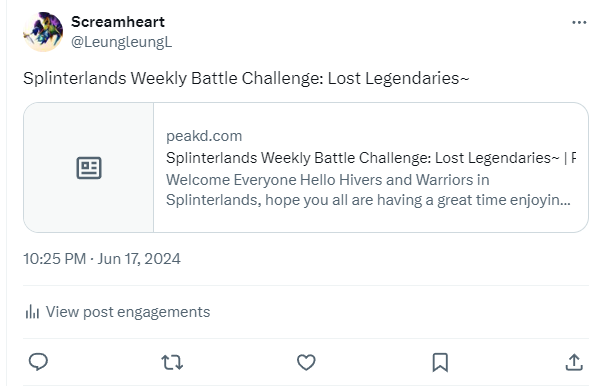
Task: Click the bar chart analytics icon
Action: coord(32,312)
